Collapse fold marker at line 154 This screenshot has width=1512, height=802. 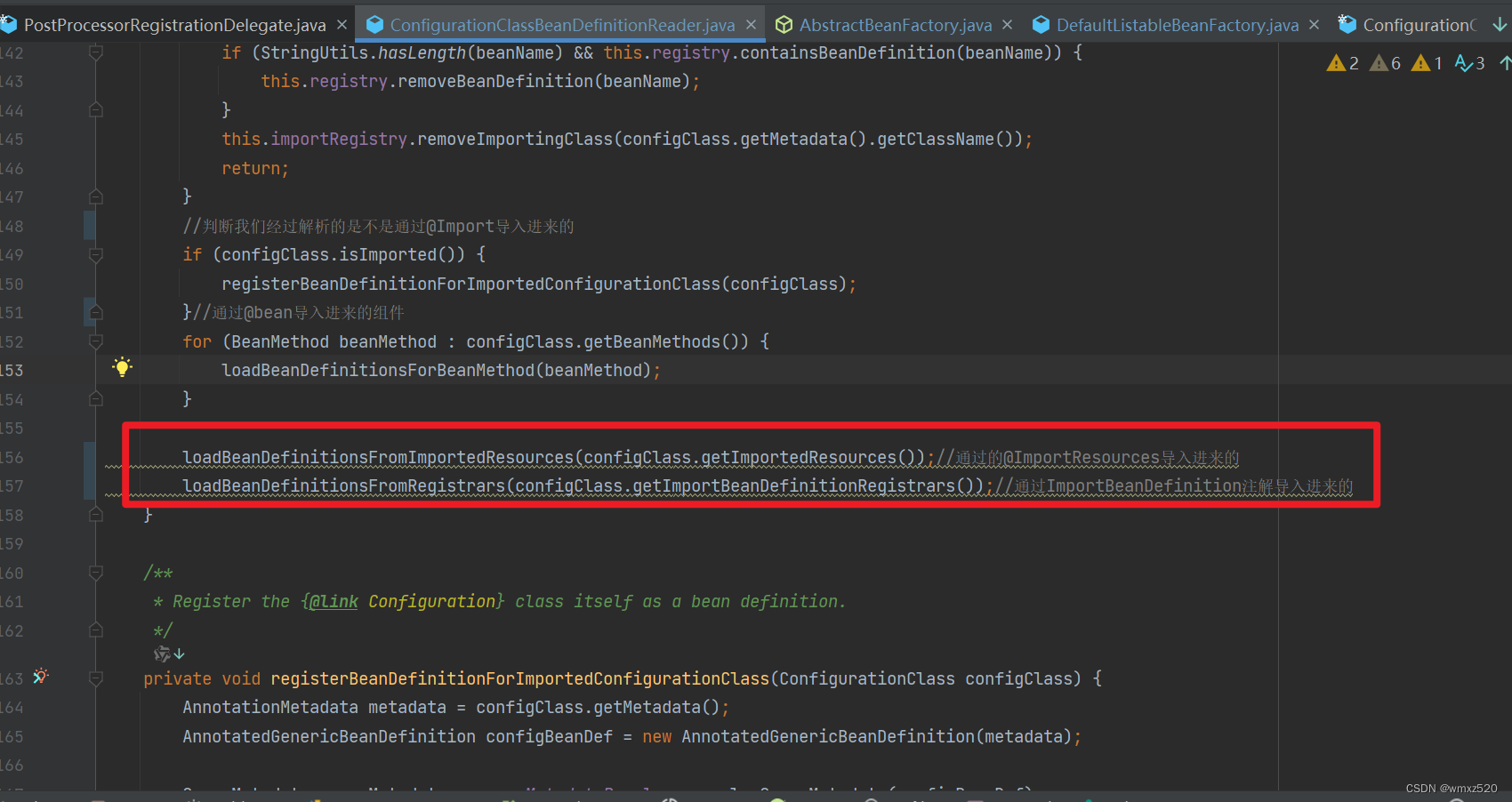click(x=96, y=399)
